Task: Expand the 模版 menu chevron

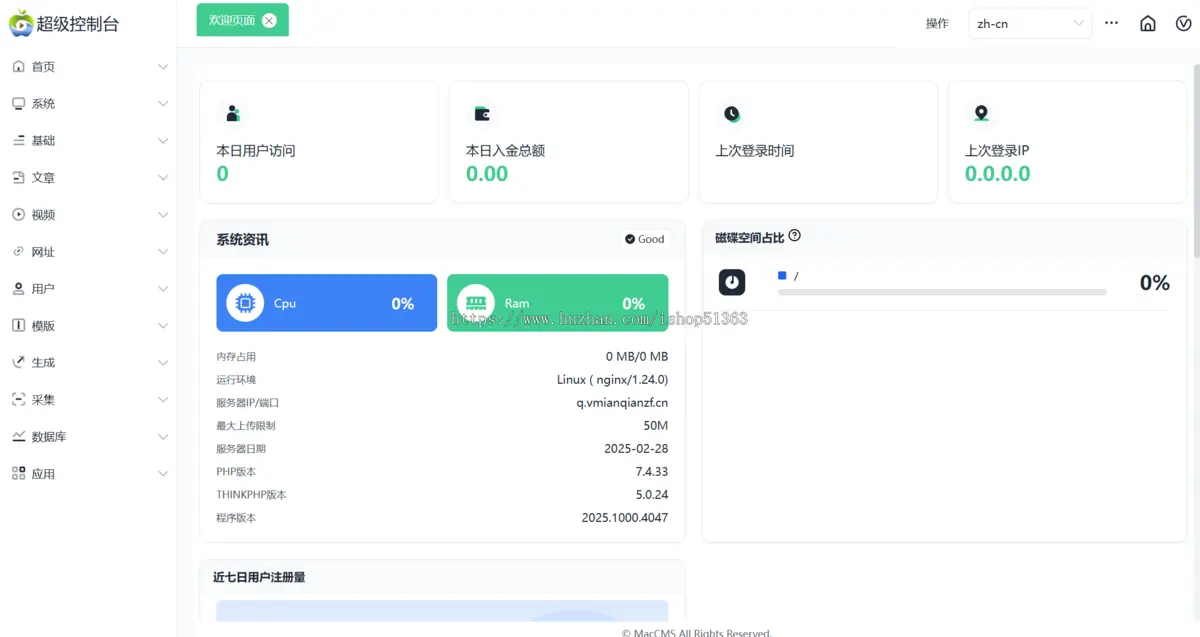Action: point(163,326)
